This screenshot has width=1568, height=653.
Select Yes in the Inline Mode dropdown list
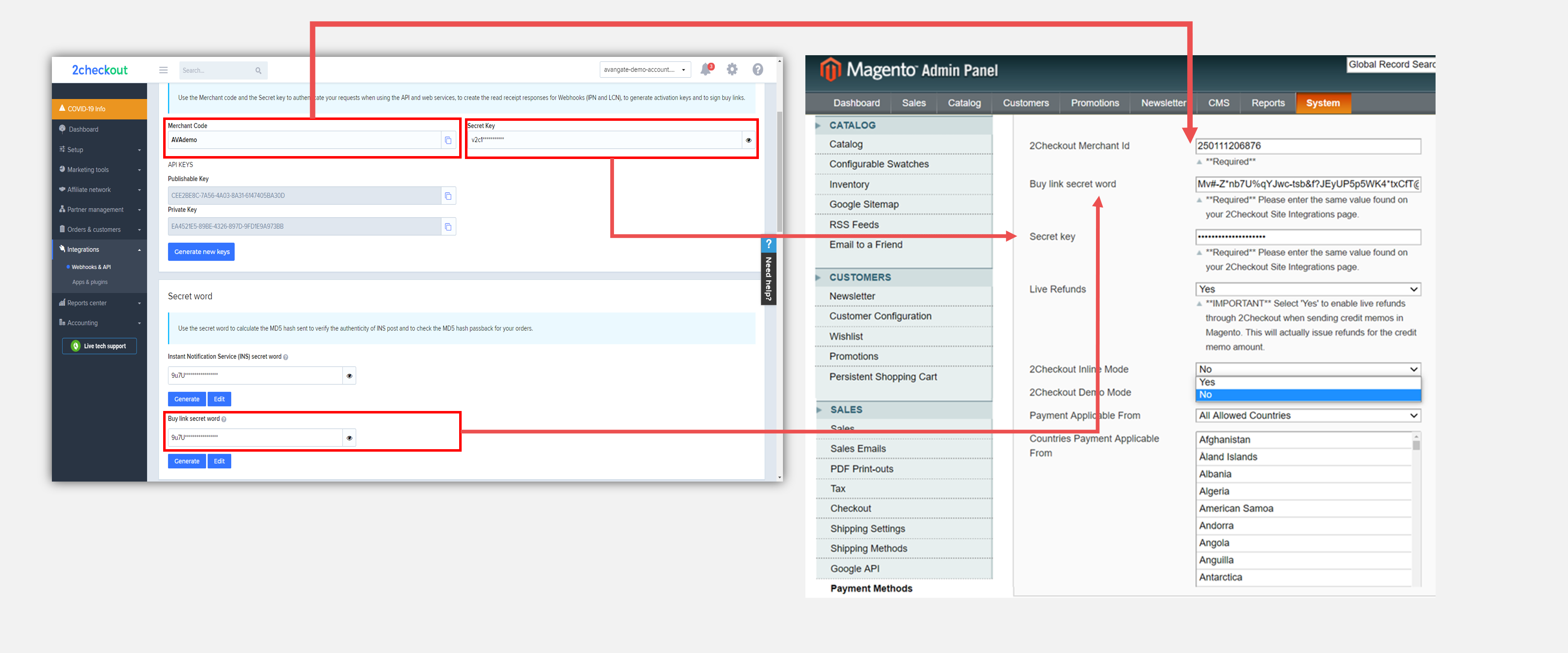pyautogui.click(x=1308, y=382)
